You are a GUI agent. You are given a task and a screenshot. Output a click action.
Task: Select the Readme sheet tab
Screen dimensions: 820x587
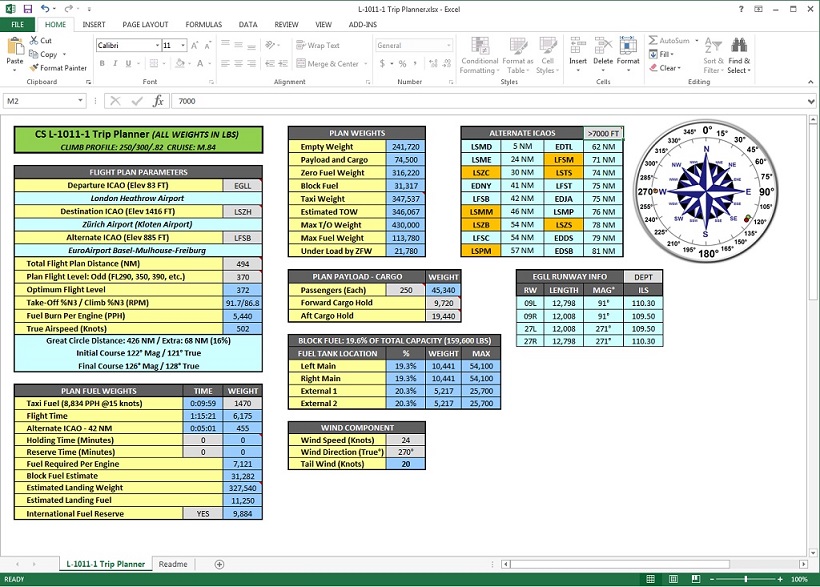[173, 564]
